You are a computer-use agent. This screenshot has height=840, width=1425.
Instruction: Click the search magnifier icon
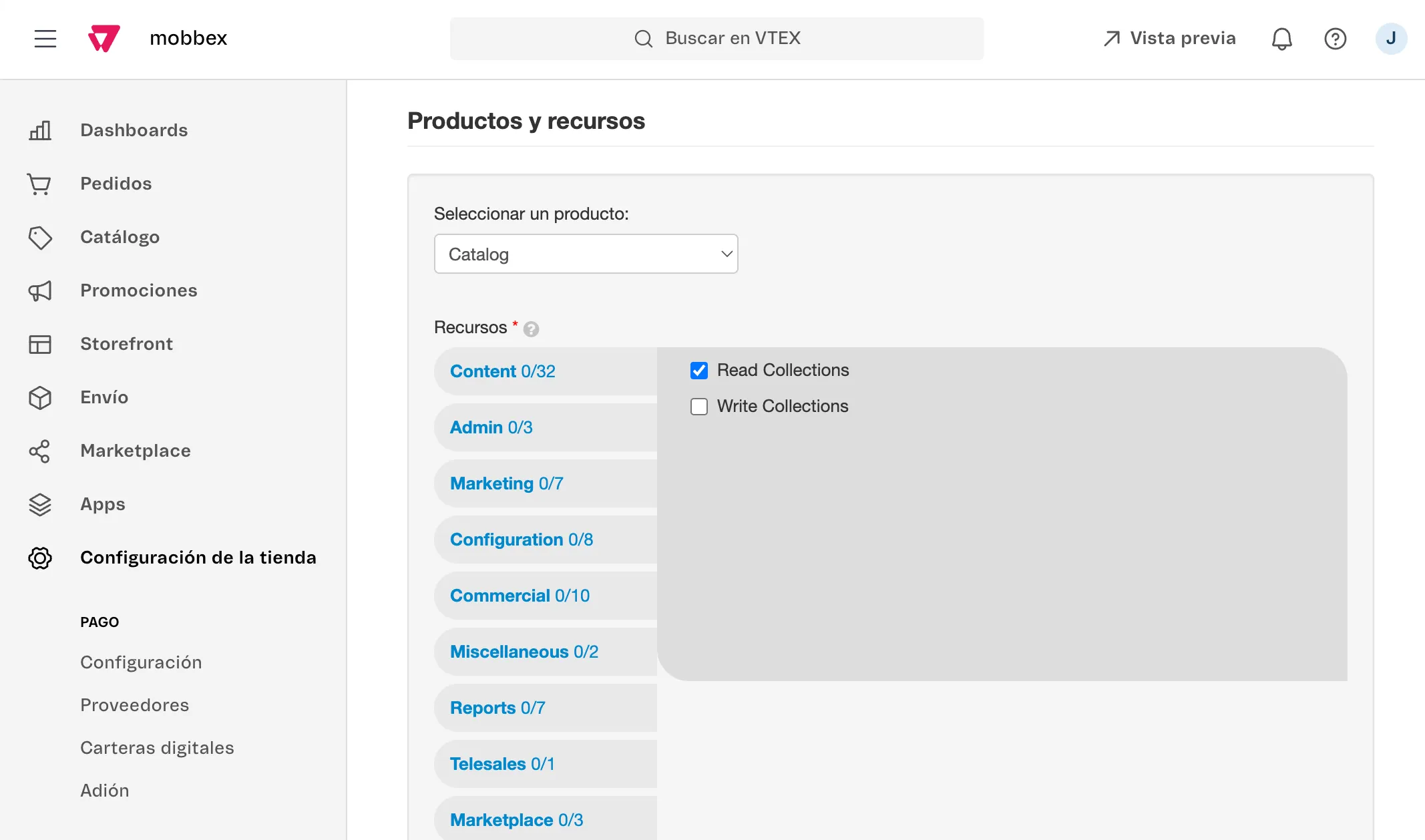coord(643,39)
